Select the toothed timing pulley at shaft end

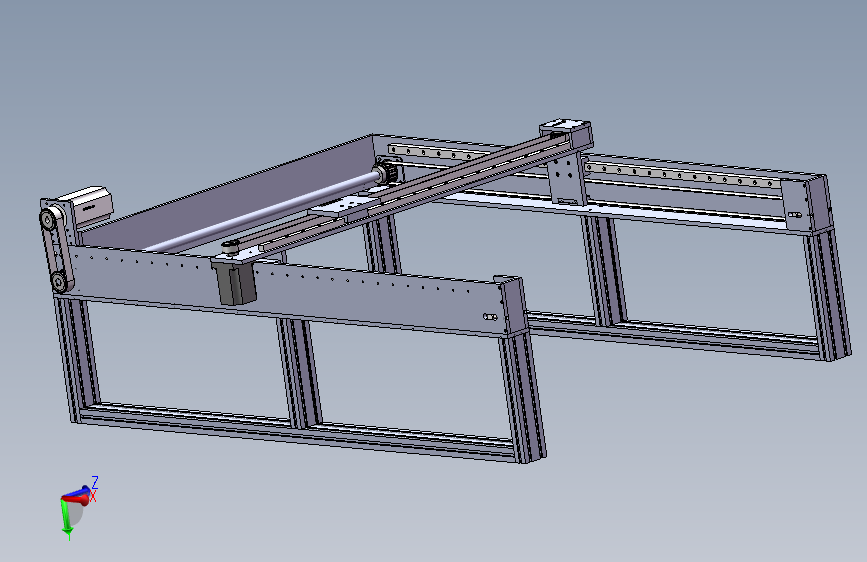389,171
